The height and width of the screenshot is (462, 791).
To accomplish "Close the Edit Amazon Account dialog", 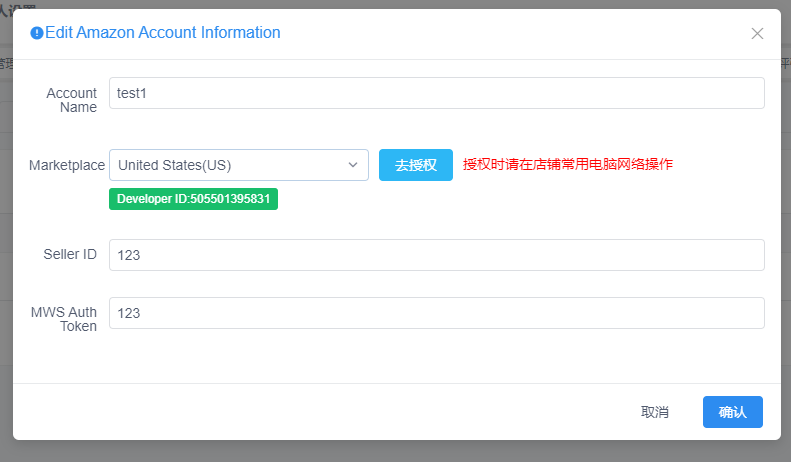I will coord(757,34).
